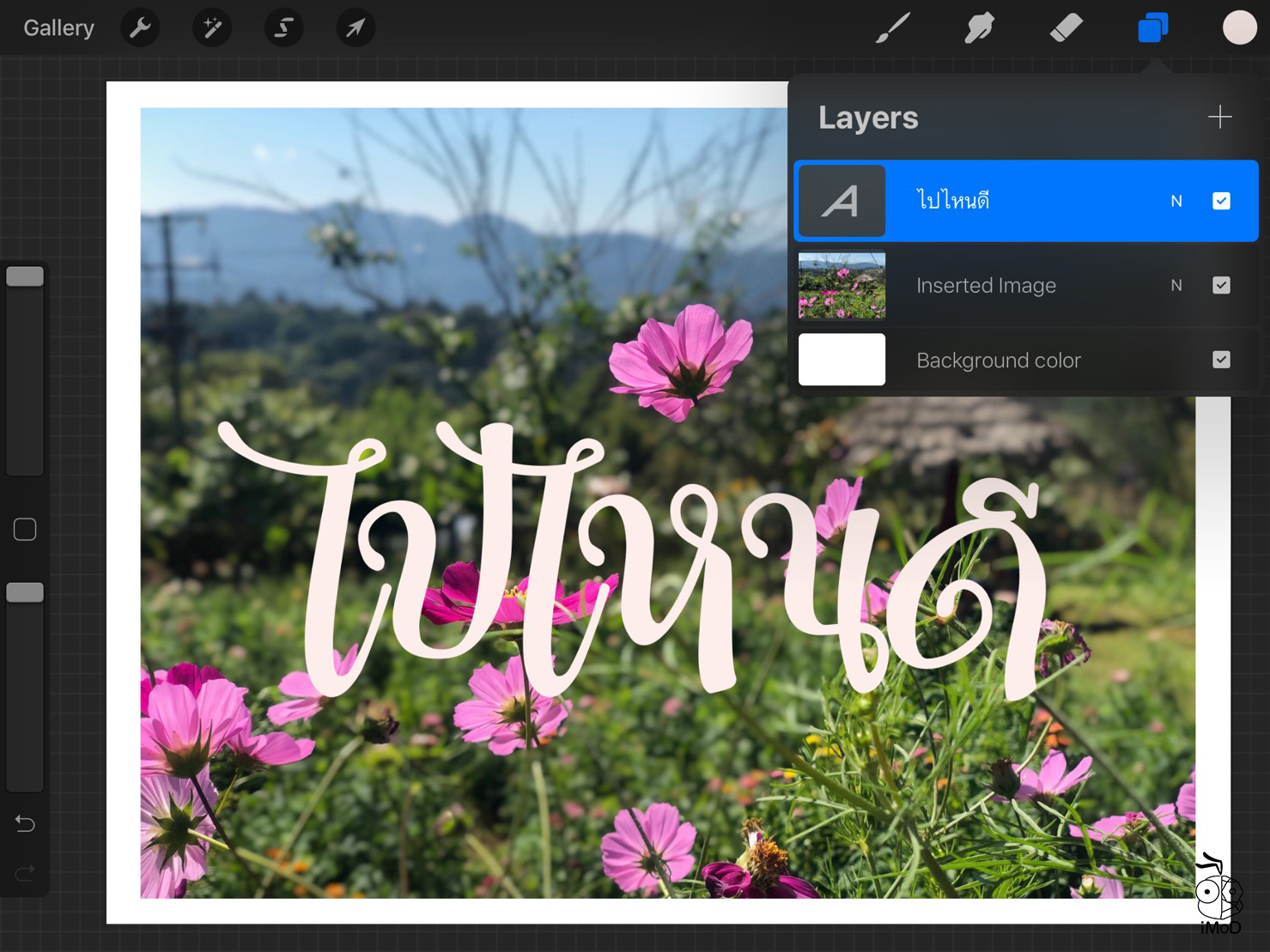Open the active color picker circle
This screenshot has width=1270, height=952.
point(1239,27)
